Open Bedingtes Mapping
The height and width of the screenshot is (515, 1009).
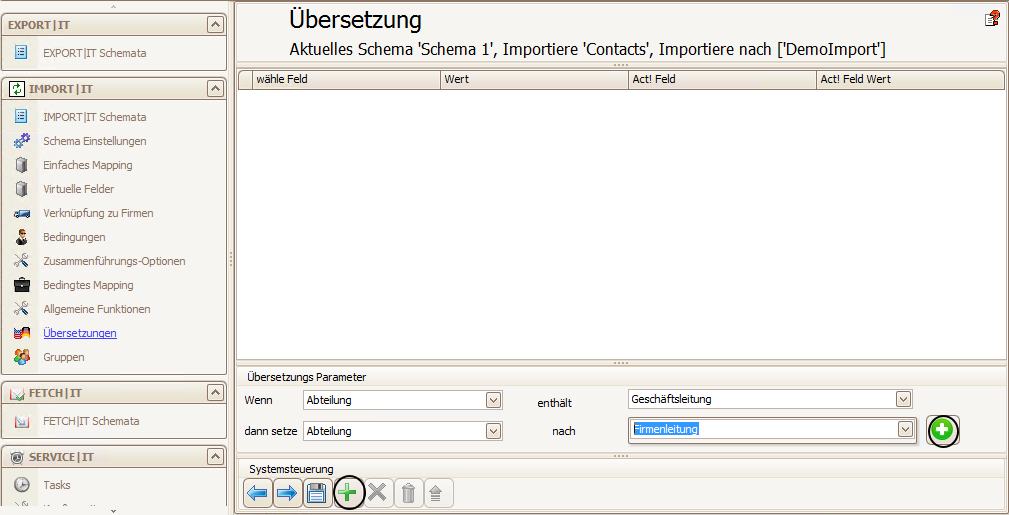point(88,285)
